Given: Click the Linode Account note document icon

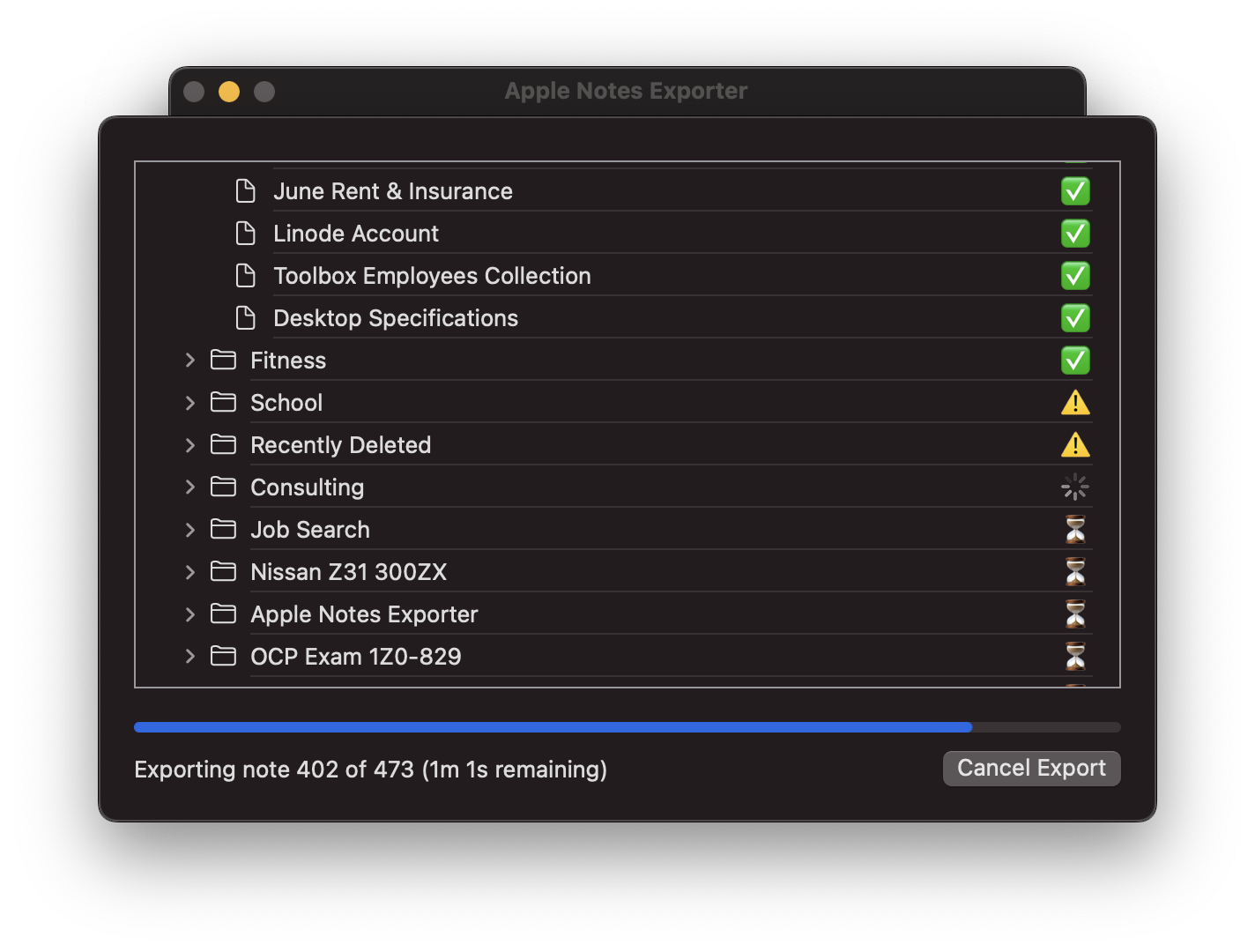Looking at the screenshot, I should click(246, 234).
